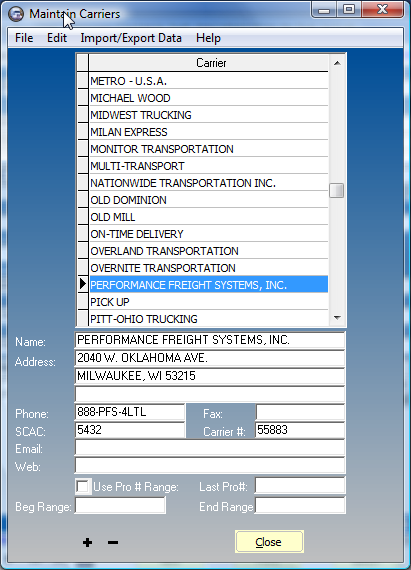
Task: Click the Maintain Carriers title bar app icon
Action: pos(16,14)
